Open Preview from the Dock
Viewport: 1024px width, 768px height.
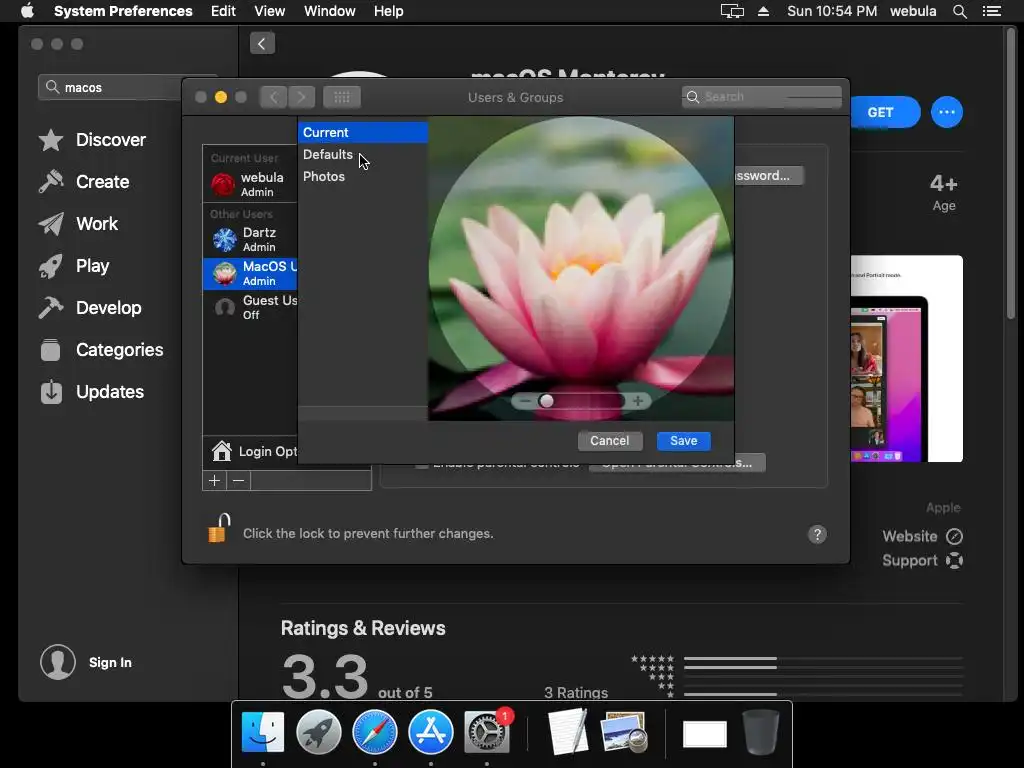point(625,733)
